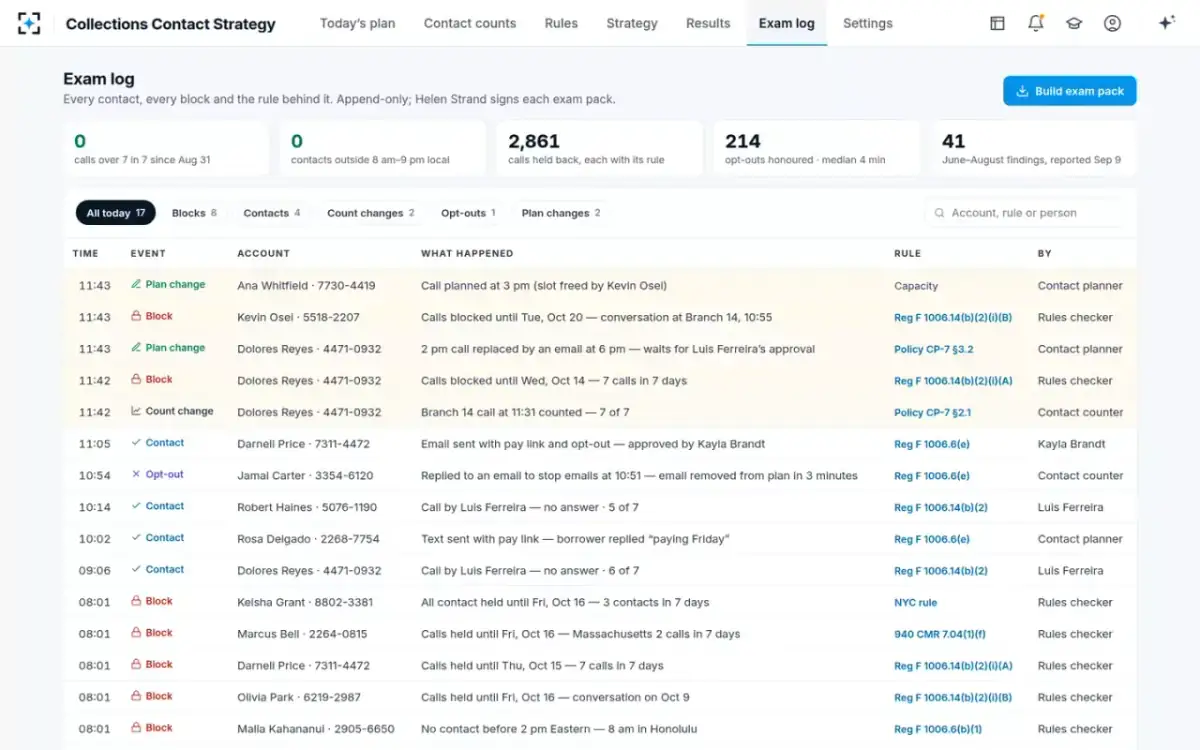Click "Marcus Bell · 2264-0815" account
Image resolution: width=1200 pixels, height=750 pixels.
302,634
